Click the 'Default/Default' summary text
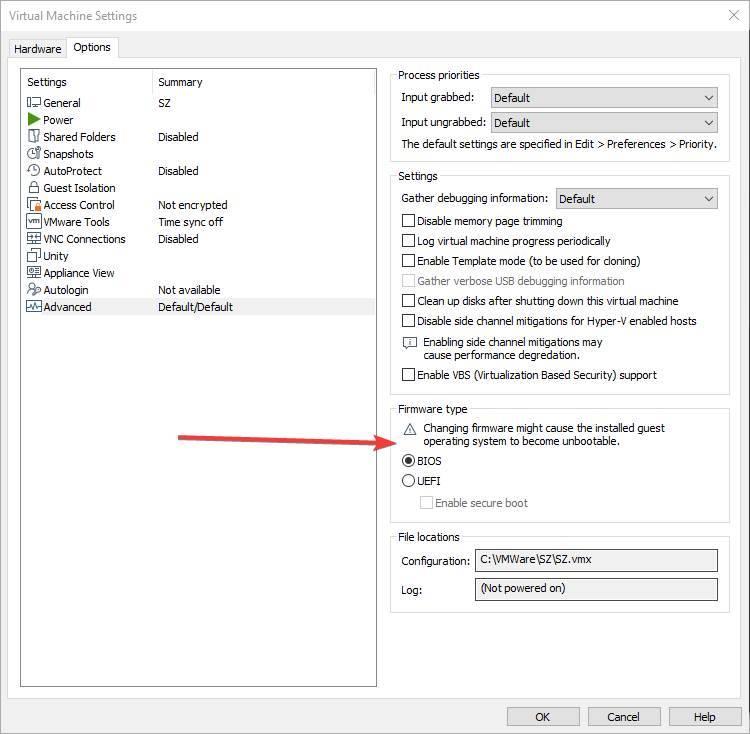 pos(195,307)
